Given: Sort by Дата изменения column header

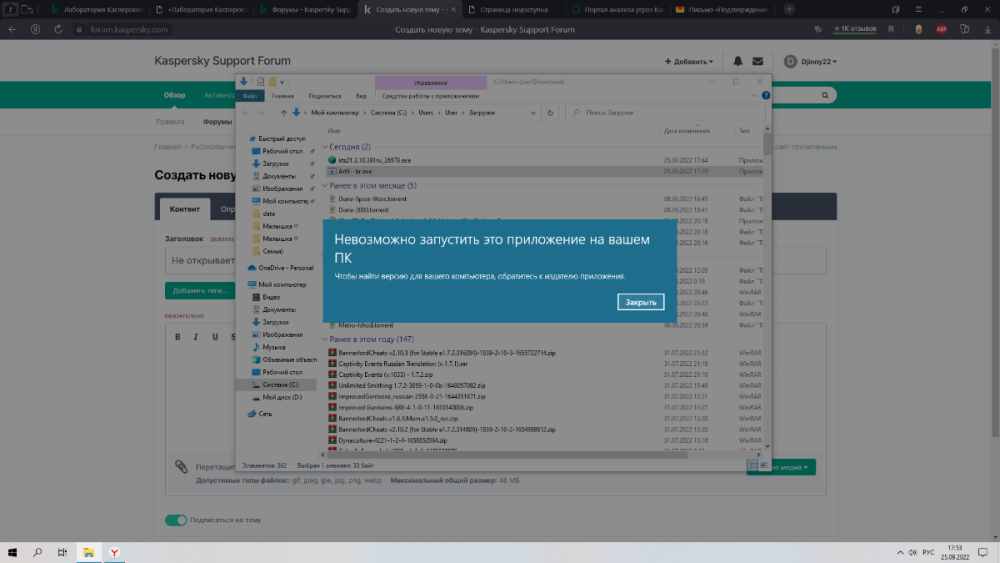Looking at the screenshot, I should [x=686, y=131].
